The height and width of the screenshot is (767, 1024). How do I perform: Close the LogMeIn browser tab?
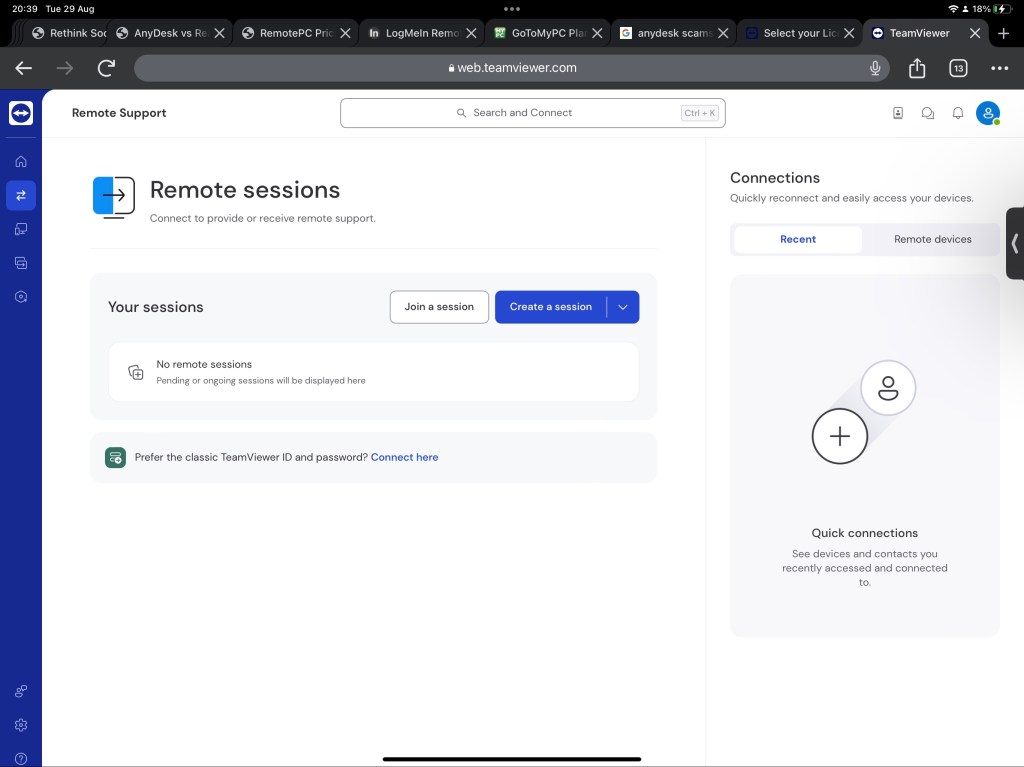pos(471,33)
